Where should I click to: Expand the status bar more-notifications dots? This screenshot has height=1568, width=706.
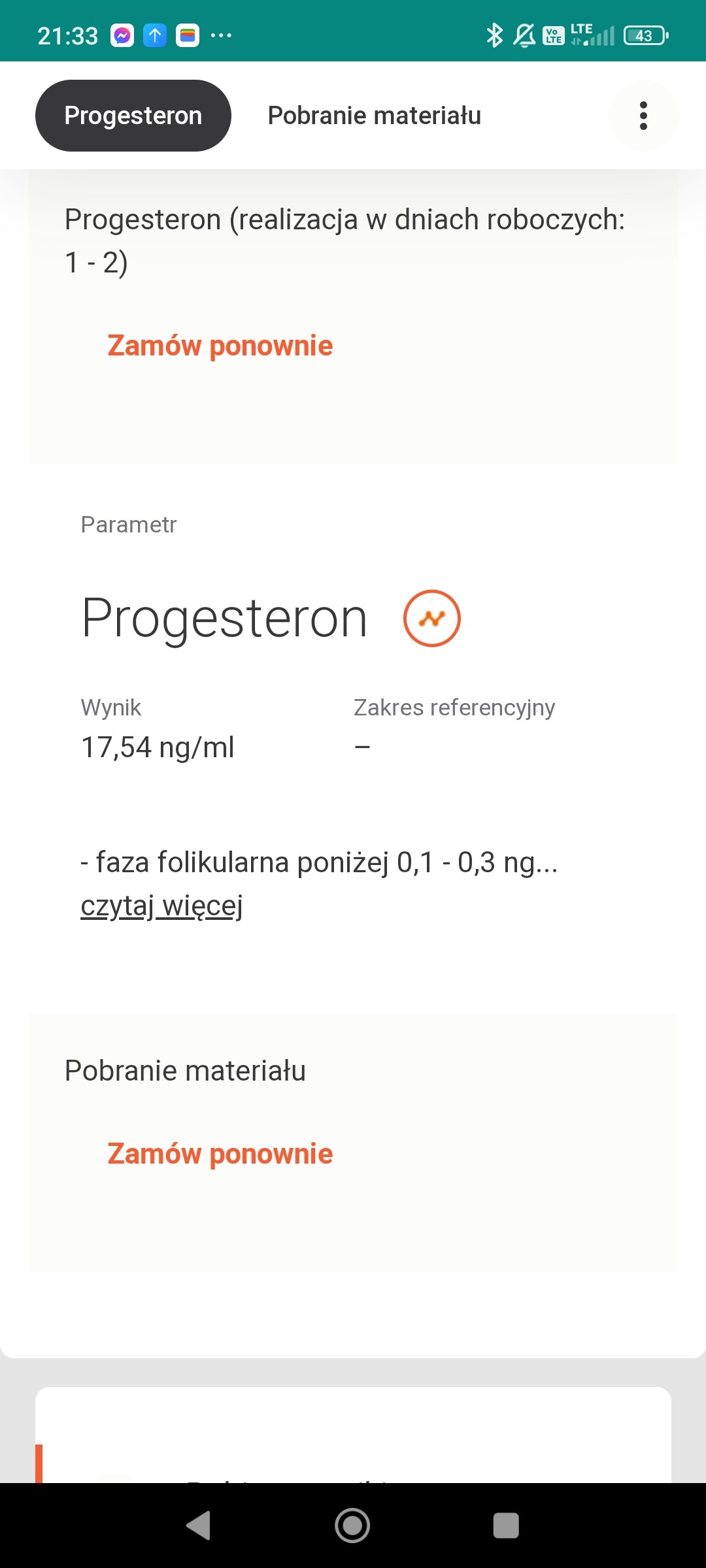coord(221,35)
